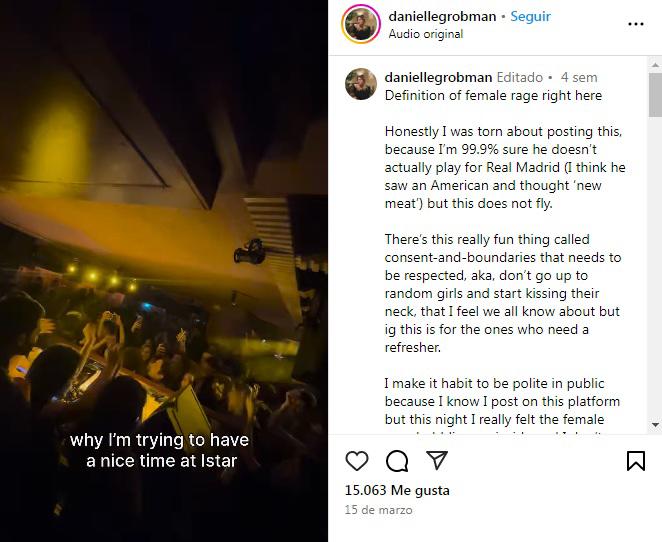
Task: Open the header profile picture story ring
Action: (361, 24)
